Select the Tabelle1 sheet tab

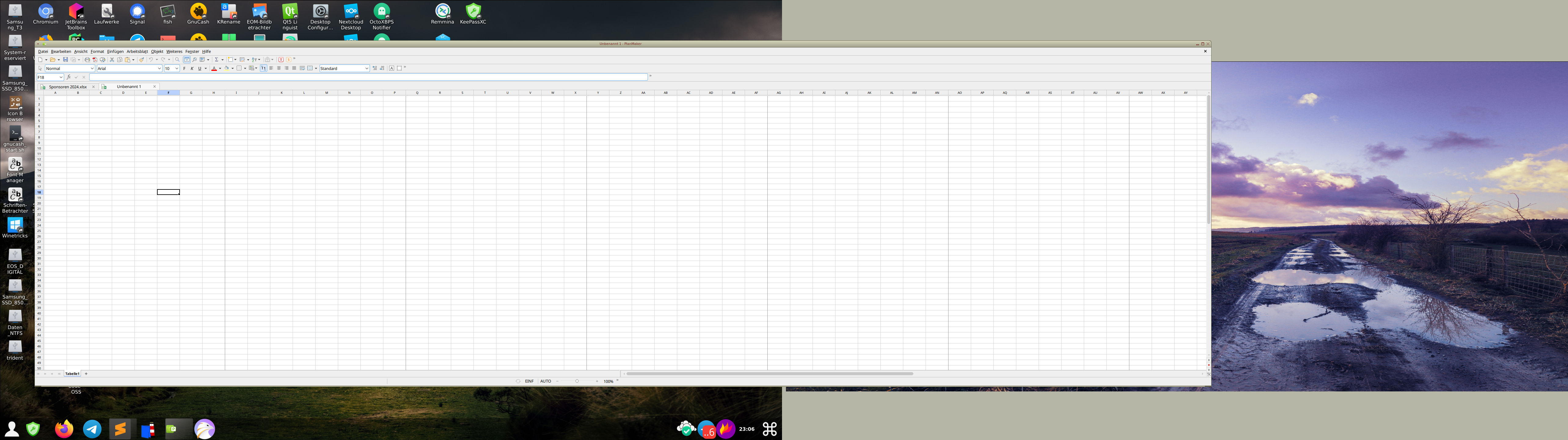72,374
